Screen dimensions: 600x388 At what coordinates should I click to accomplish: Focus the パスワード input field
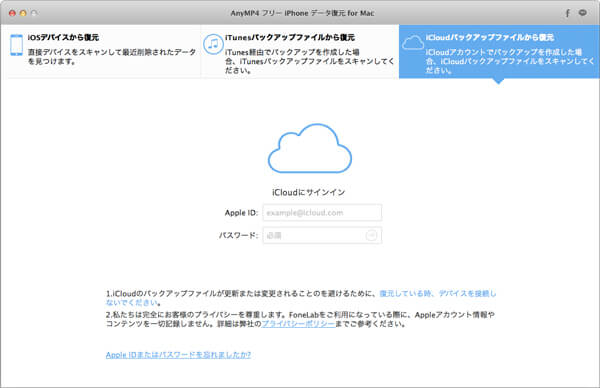click(322, 235)
